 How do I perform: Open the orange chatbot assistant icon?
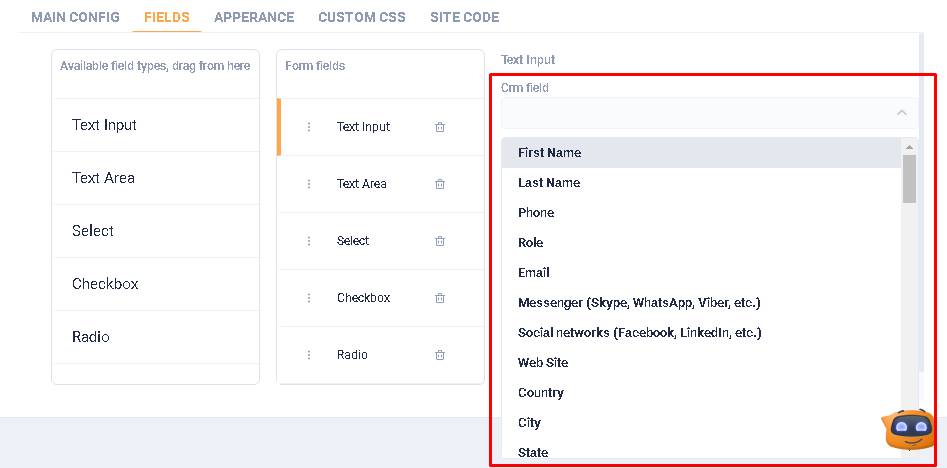[x=908, y=429]
